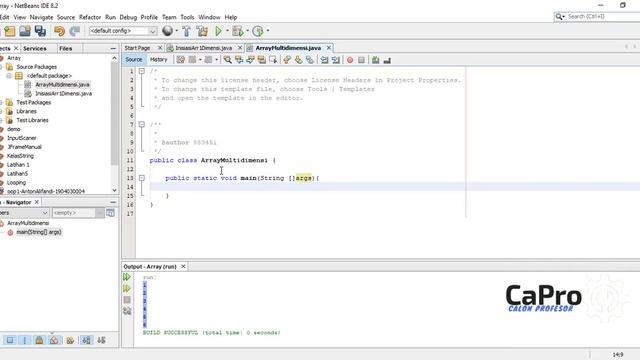
Task: Click the Build Project hammer icon
Action: pyautogui.click(x=186, y=31)
